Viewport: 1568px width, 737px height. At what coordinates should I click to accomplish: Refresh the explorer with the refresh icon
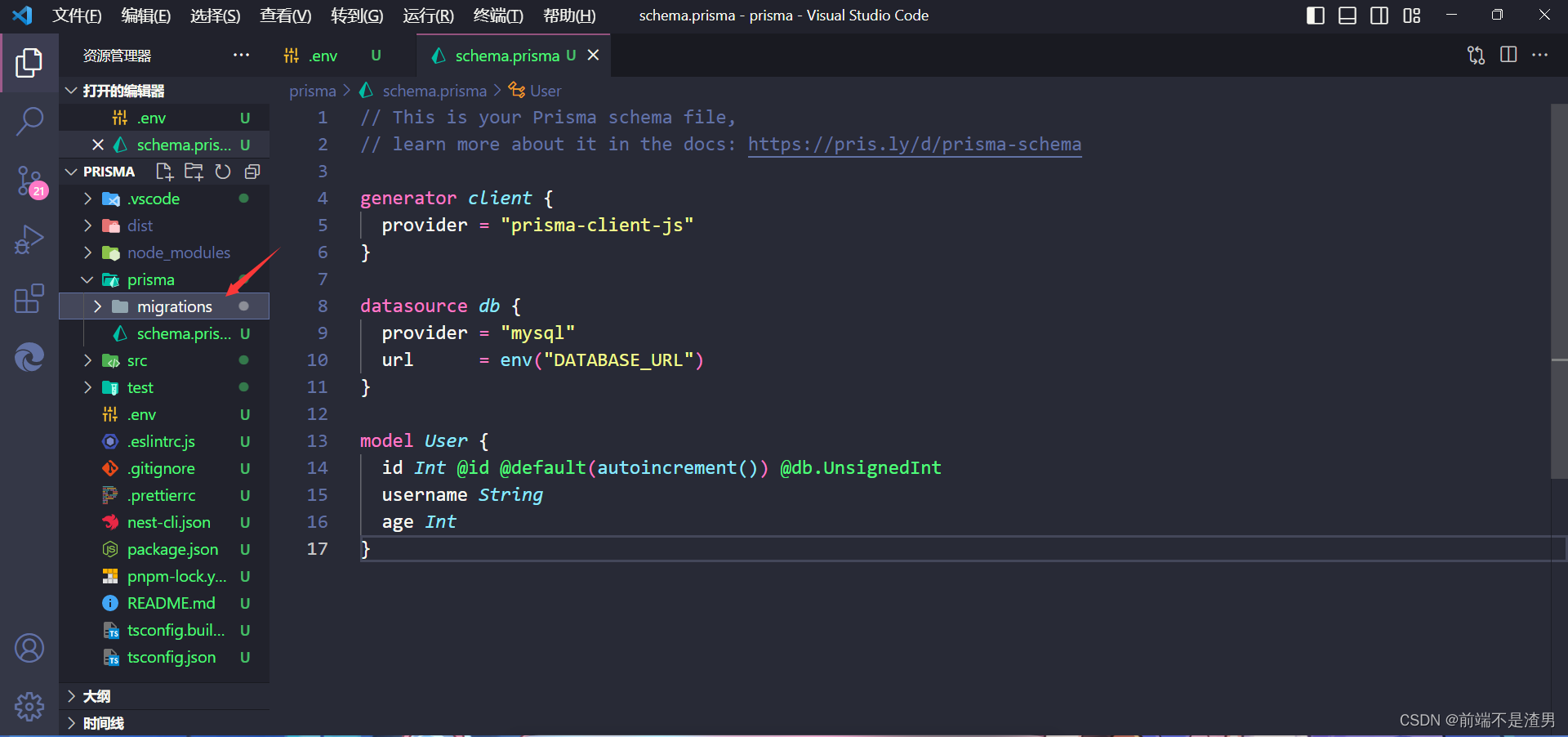(223, 172)
